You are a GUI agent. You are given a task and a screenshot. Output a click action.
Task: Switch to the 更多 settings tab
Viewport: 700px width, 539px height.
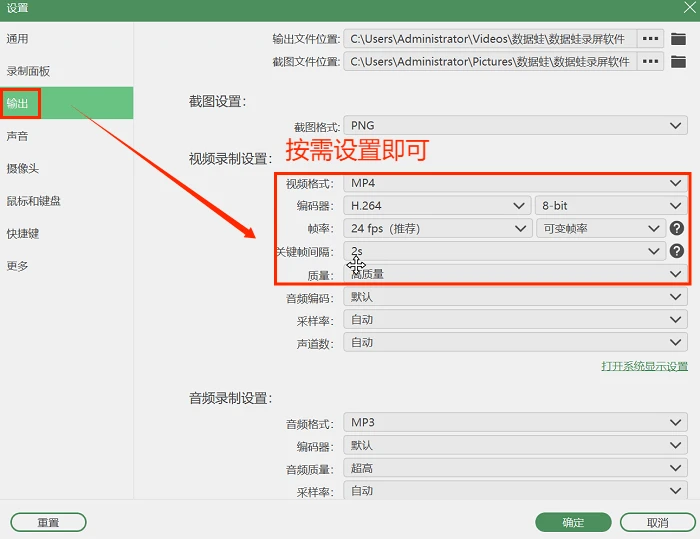[67, 266]
